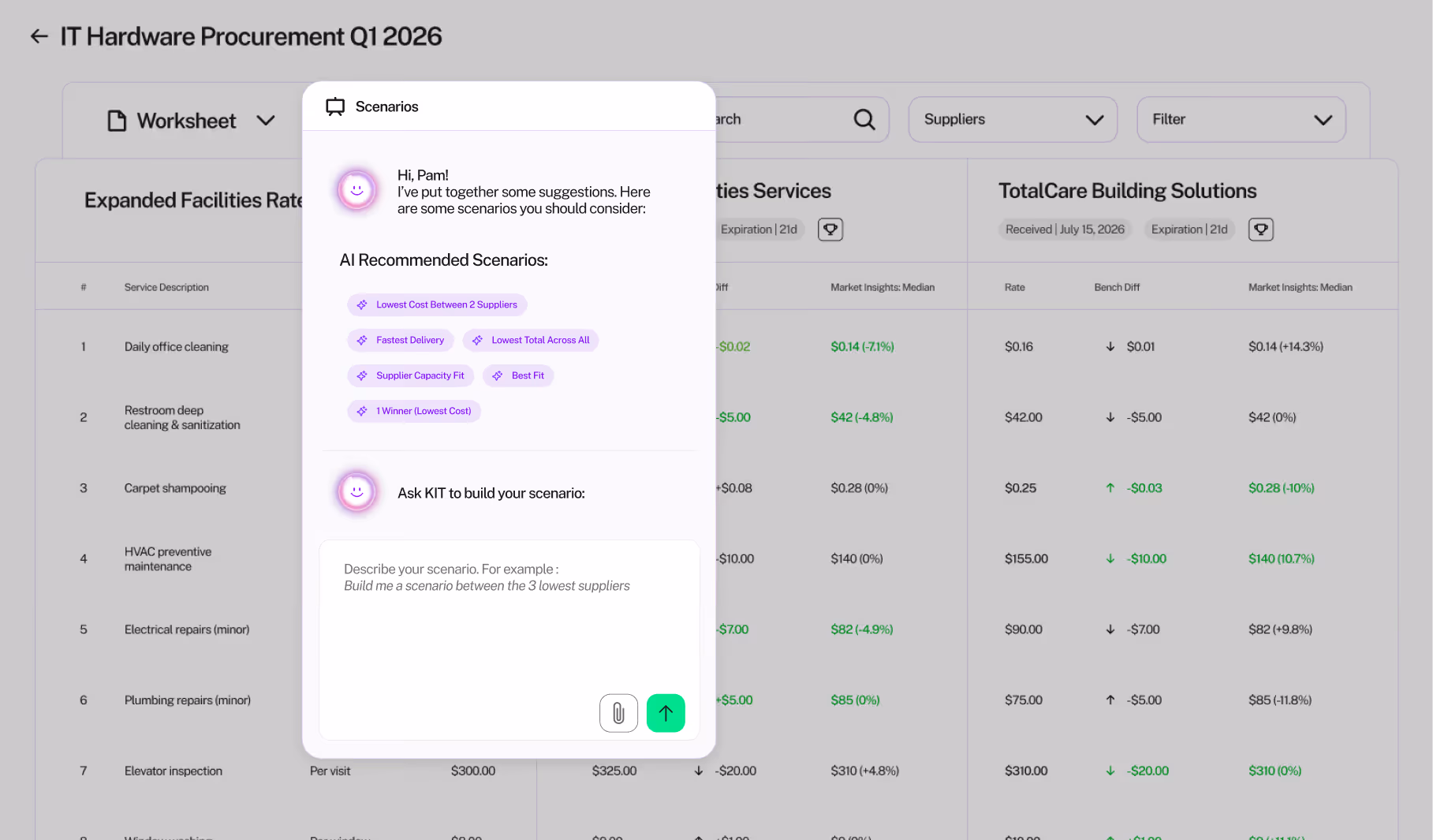Select the 'Lowest Cost Between 2 Suppliers' scenario

pyautogui.click(x=437, y=304)
